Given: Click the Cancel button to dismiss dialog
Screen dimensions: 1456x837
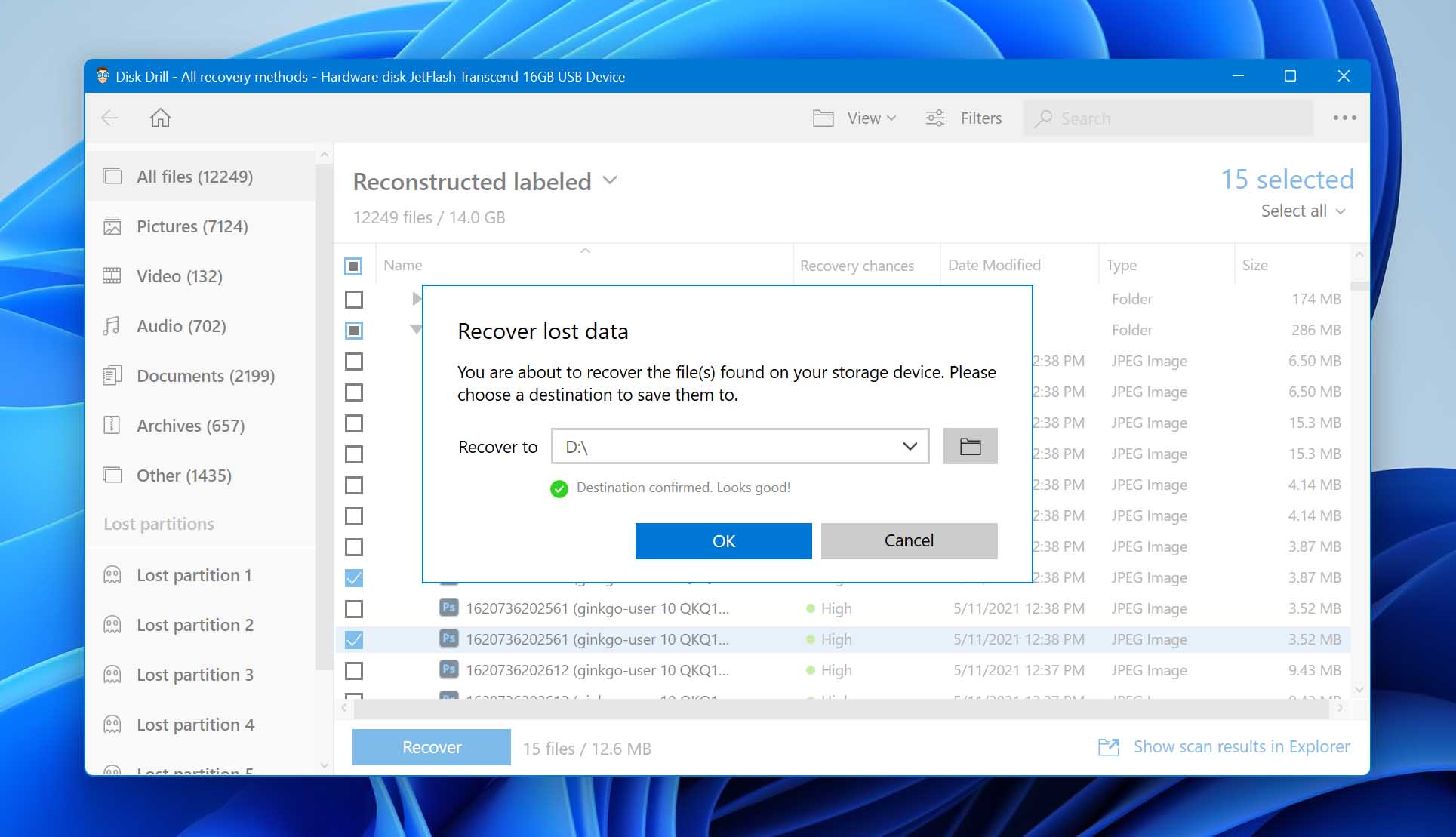Looking at the screenshot, I should pos(909,540).
